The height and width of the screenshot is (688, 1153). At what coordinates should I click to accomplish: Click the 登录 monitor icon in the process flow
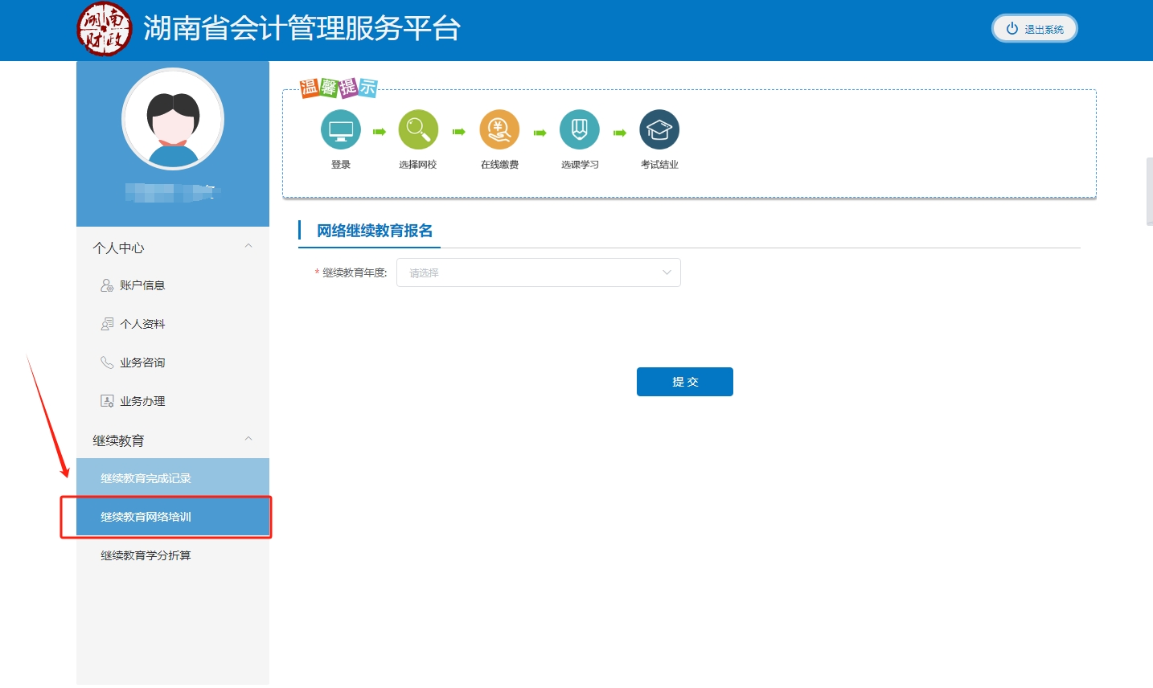coord(340,128)
